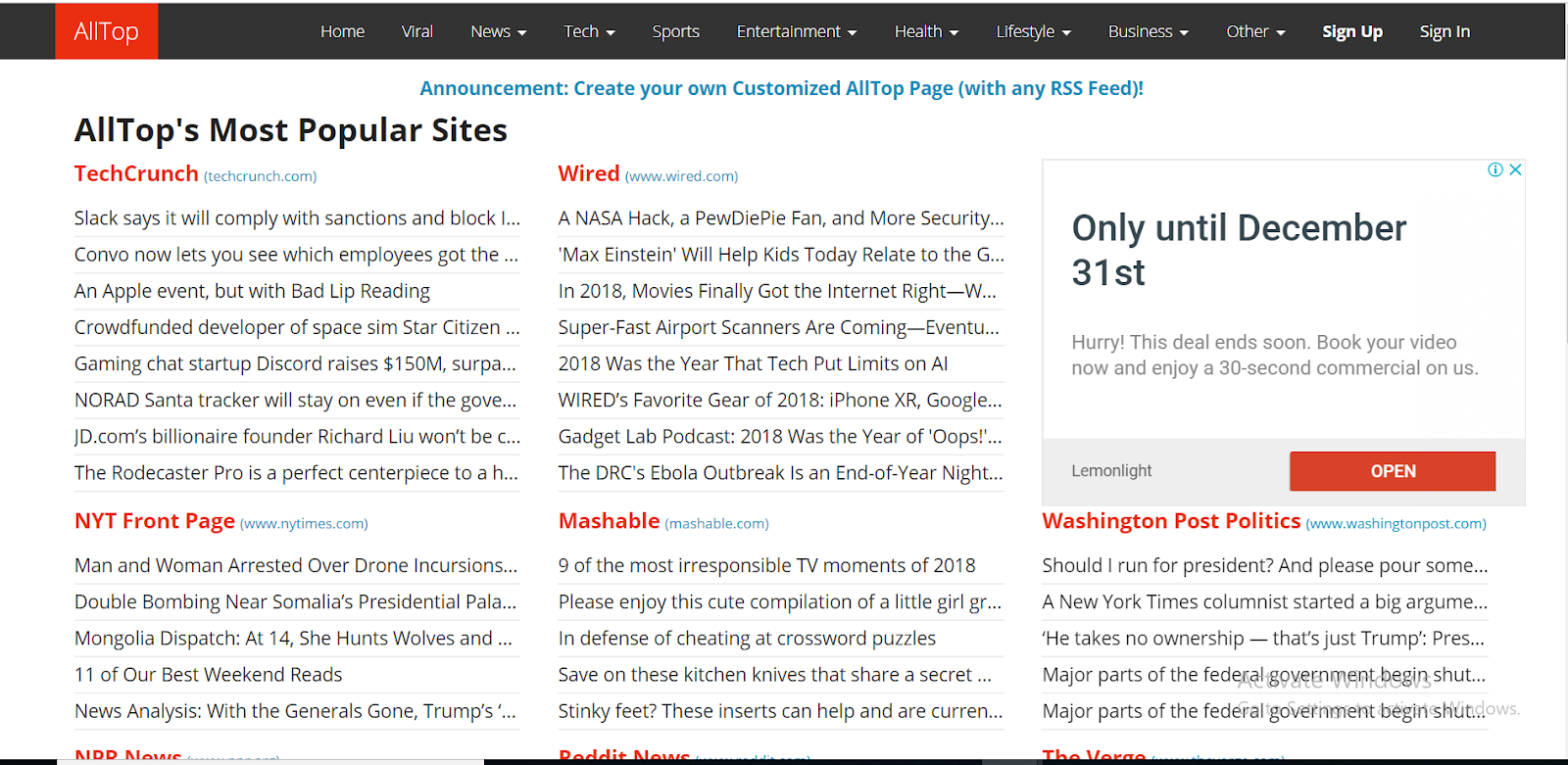The width and height of the screenshot is (1568, 765).
Task: Click Sign In in the navbar
Action: pyautogui.click(x=1445, y=31)
